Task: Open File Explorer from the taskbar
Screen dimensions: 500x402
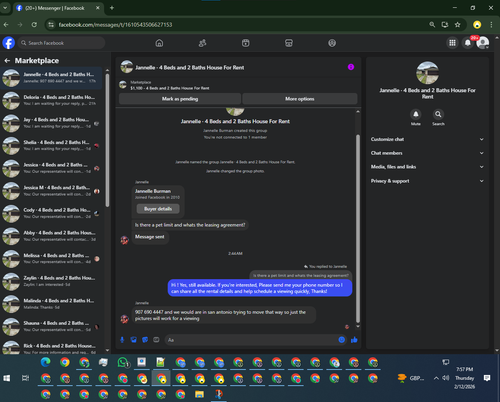Action: [199, 394]
